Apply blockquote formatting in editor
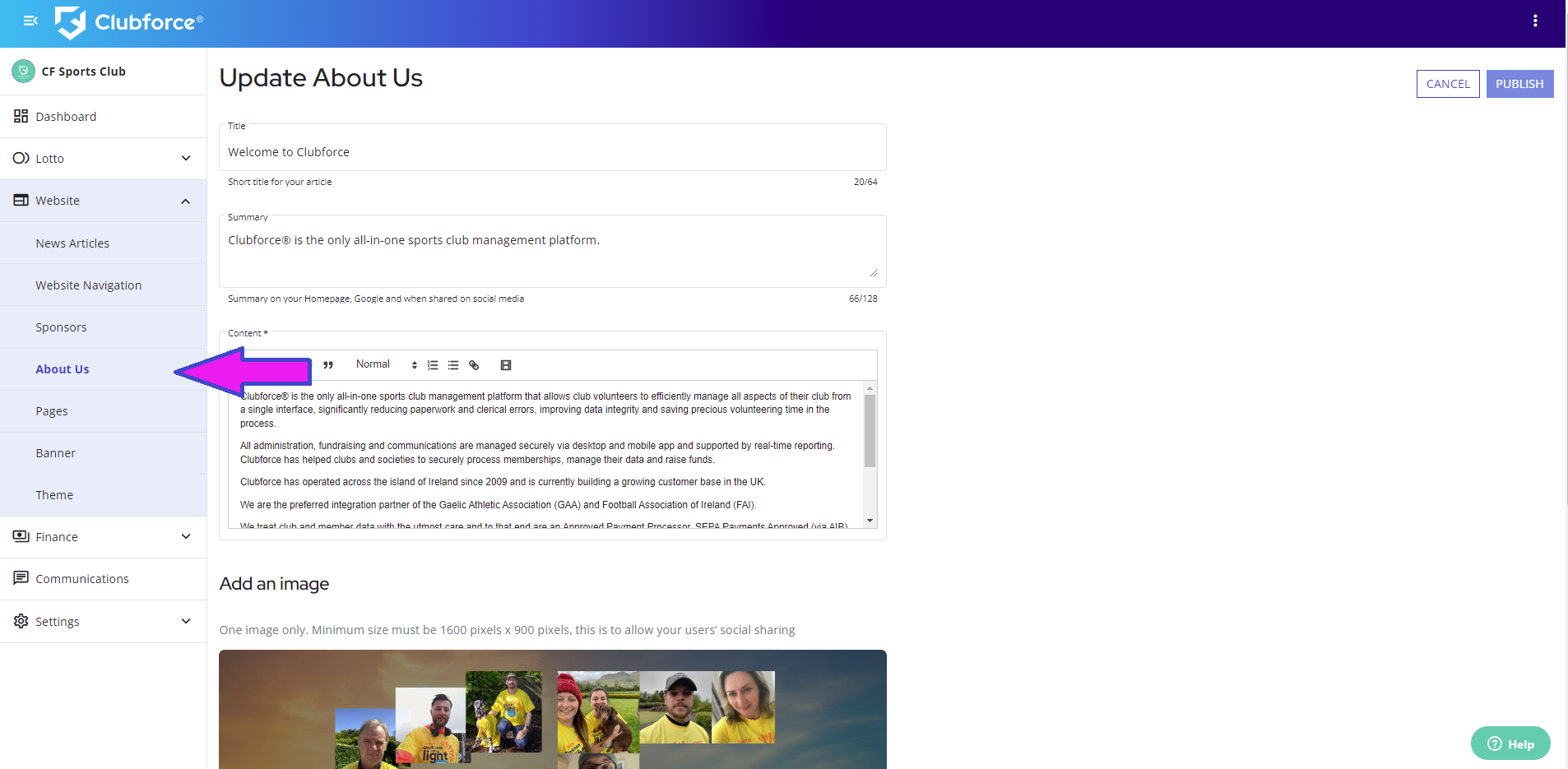The image size is (1568, 769). pos(328,365)
